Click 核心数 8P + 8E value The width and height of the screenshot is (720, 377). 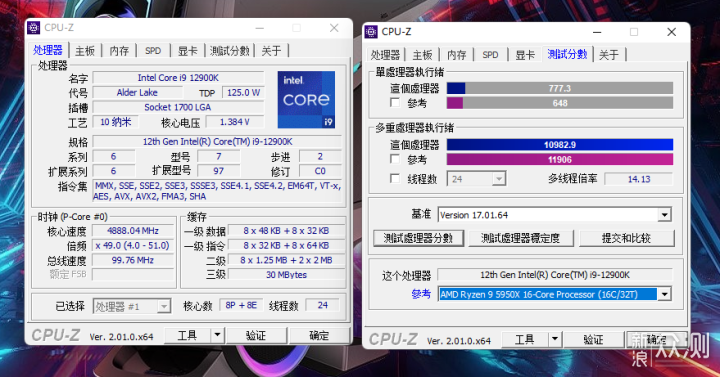(241, 305)
